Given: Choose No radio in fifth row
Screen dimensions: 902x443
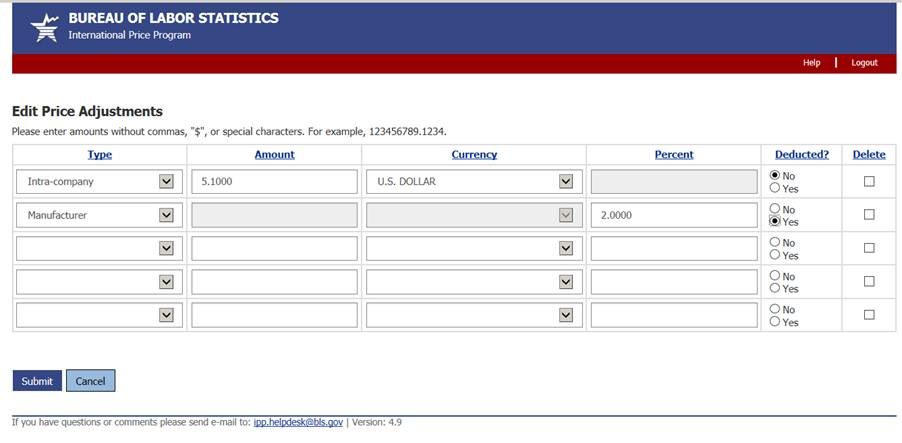Looking at the screenshot, I should tap(775, 308).
